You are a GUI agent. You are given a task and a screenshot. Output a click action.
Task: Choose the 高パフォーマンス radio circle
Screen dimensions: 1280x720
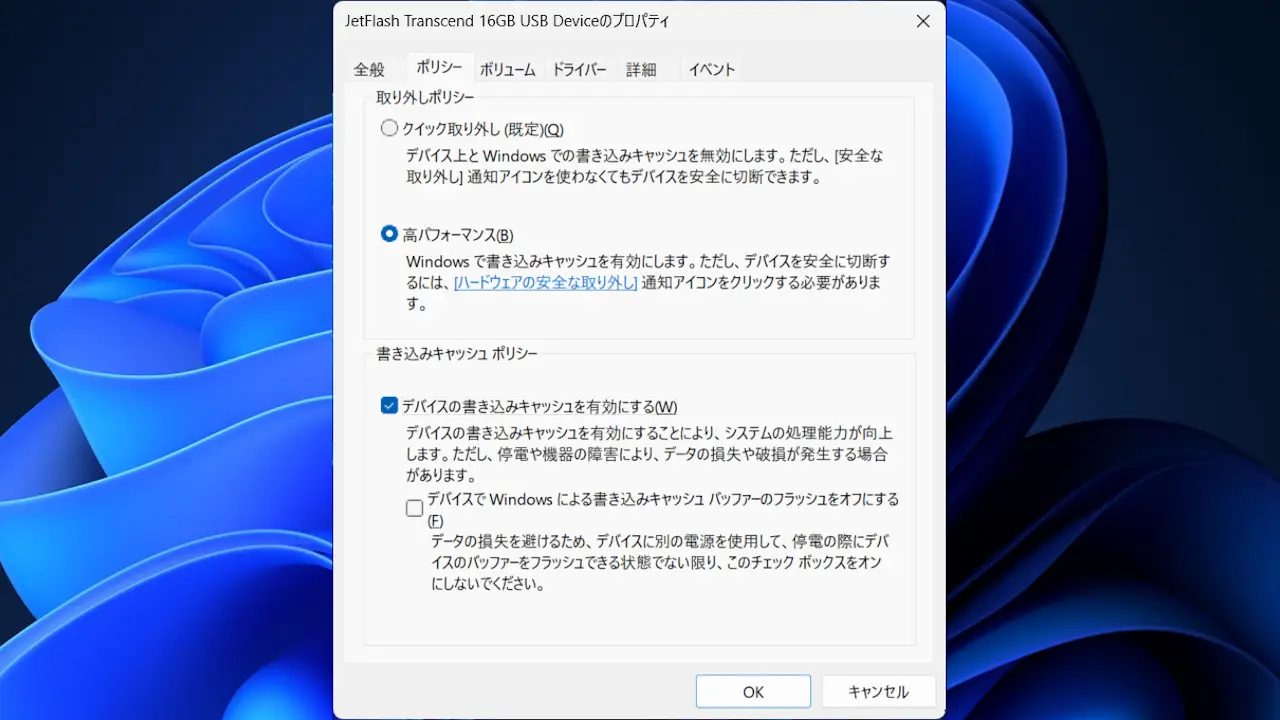(389, 234)
